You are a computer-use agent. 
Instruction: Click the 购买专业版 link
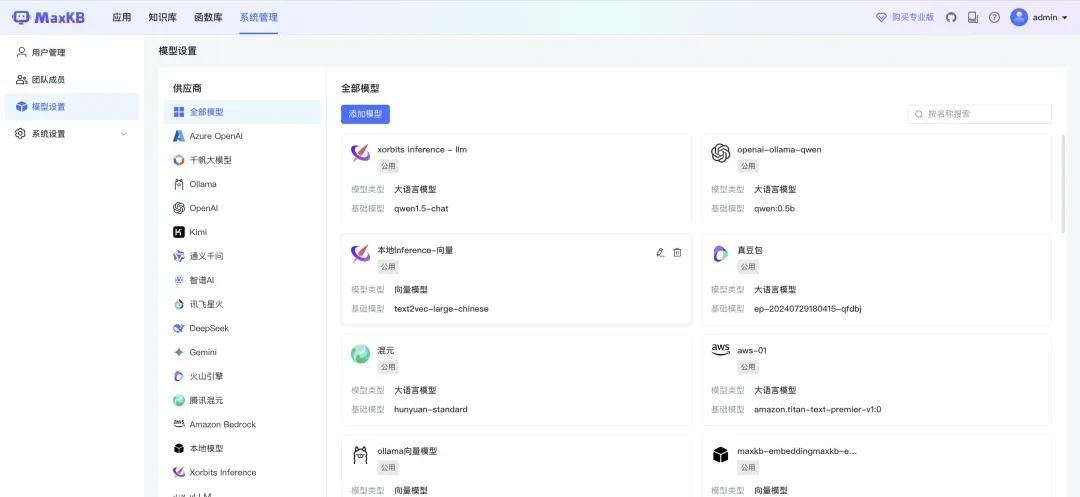(905, 17)
